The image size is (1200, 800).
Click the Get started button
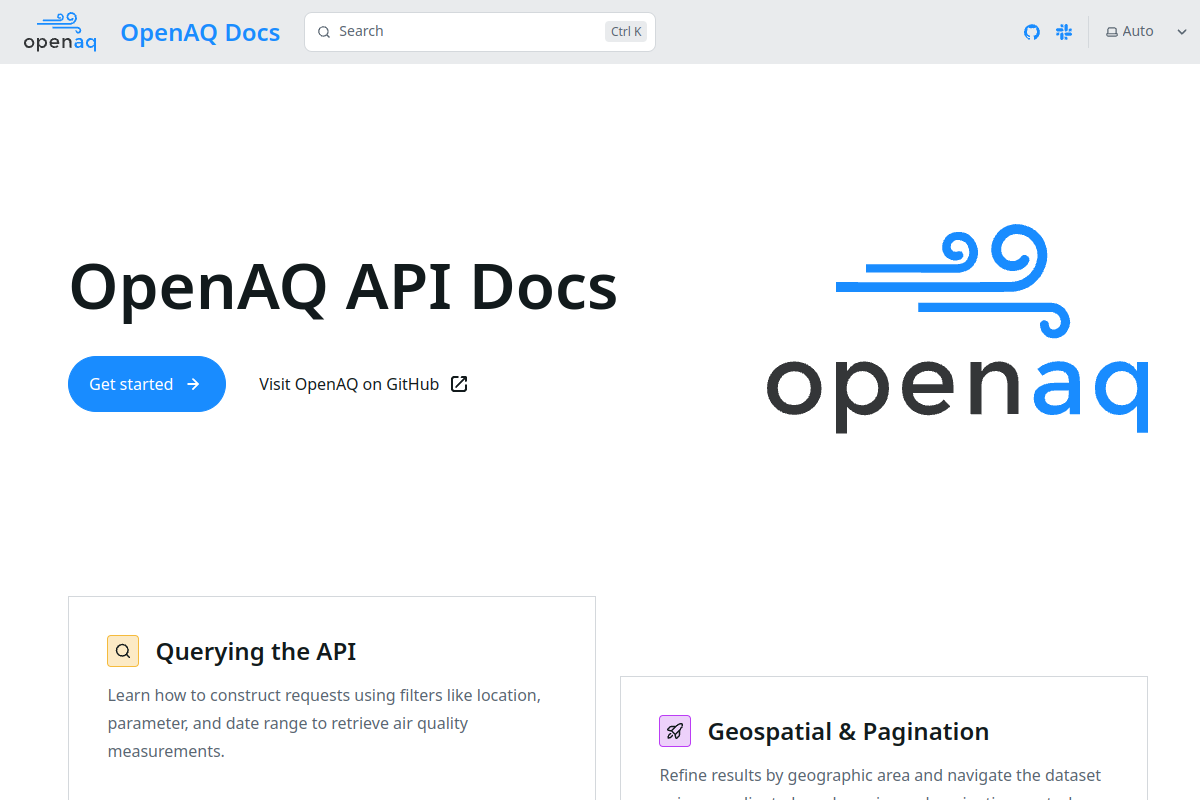click(147, 384)
